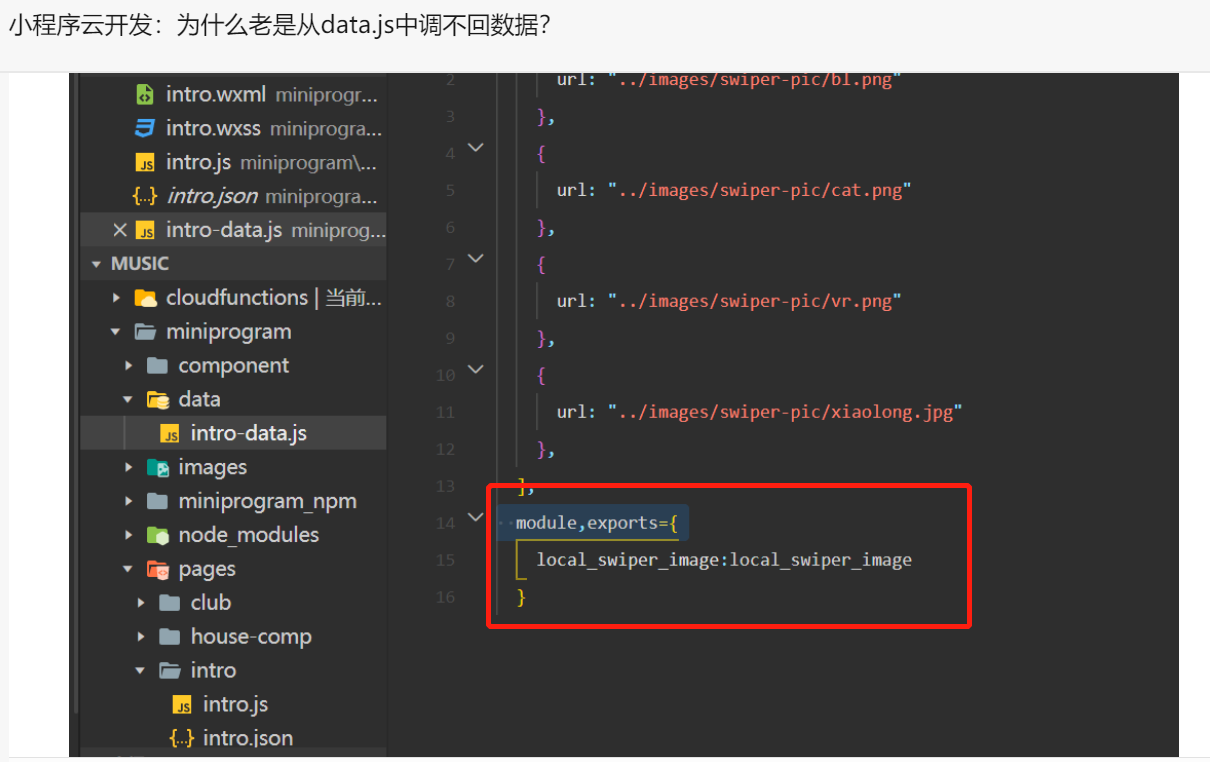Click the question title about data.js
This screenshot has height=762, width=1210.
click(279, 25)
